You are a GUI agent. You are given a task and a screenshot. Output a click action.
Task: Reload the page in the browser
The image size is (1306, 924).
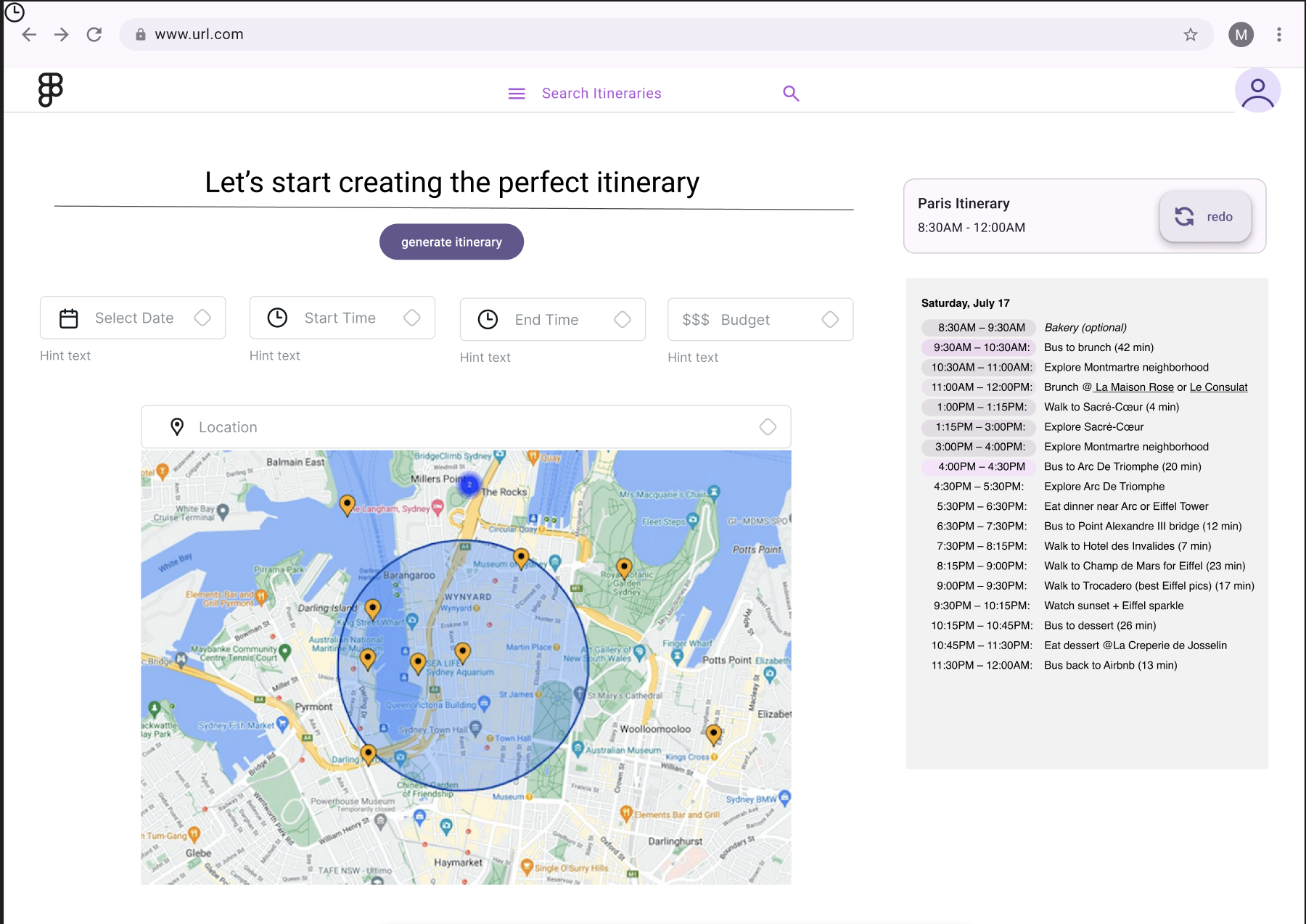(x=94, y=35)
